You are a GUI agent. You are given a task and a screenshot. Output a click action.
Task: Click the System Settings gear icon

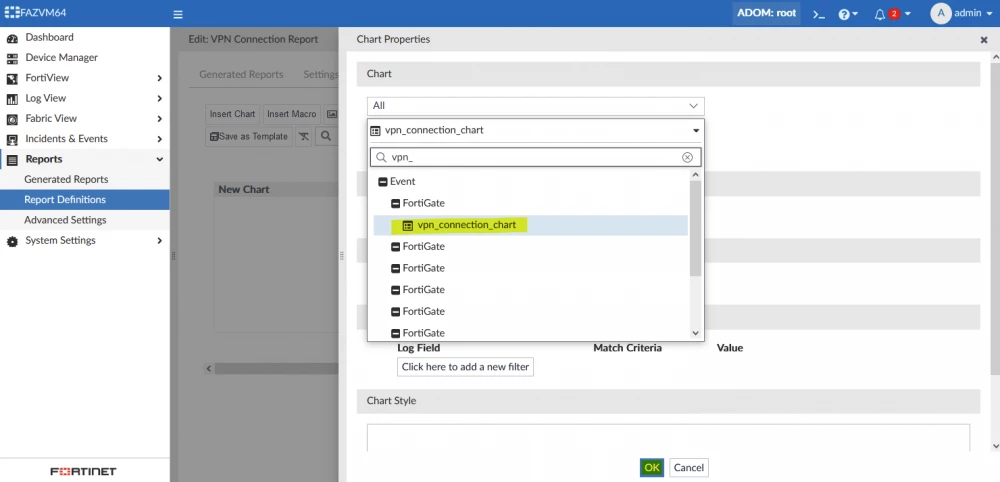pyautogui.click(x=12, y=241)
